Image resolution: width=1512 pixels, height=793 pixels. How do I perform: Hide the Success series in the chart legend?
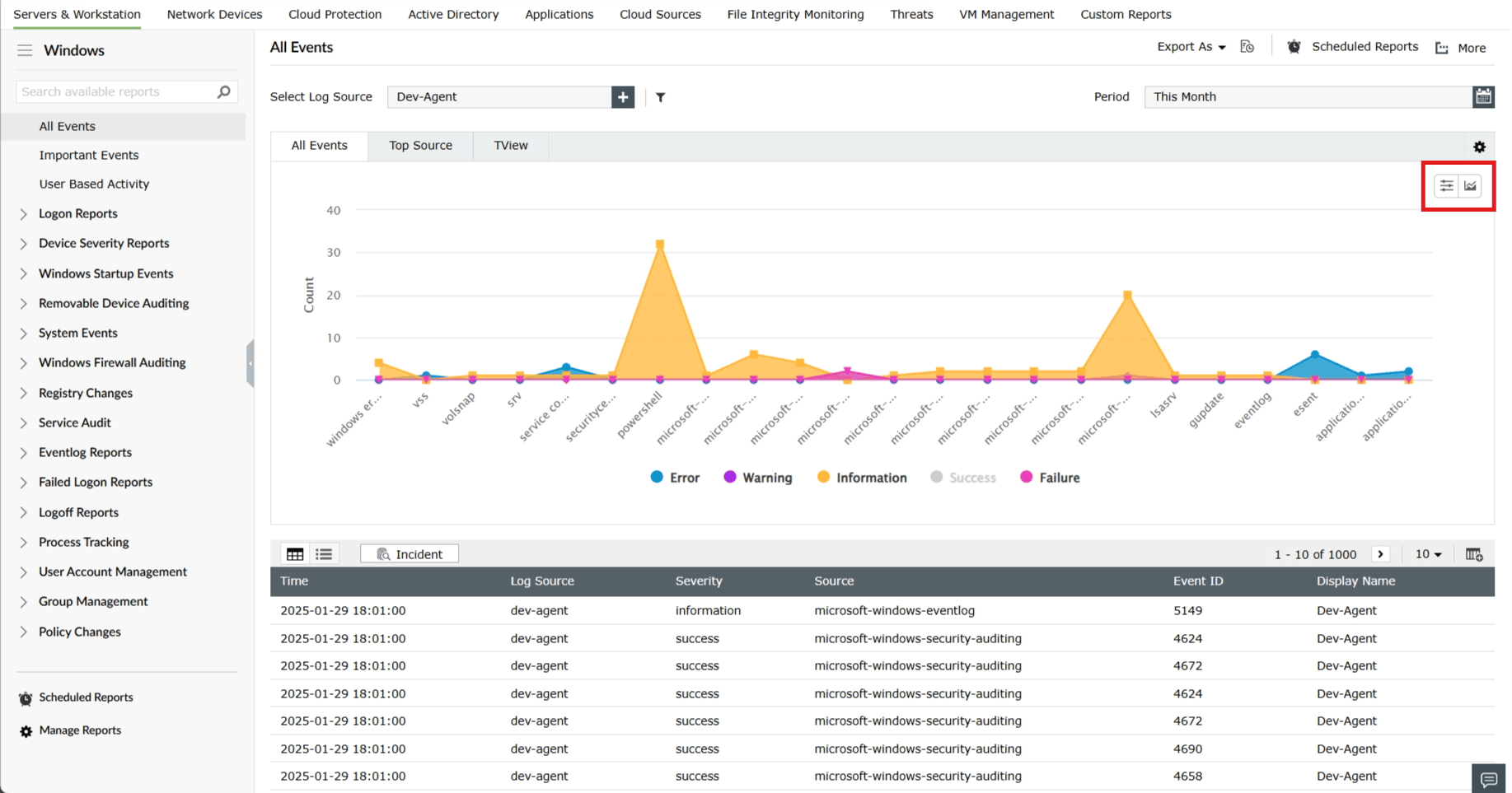[962, 477]
